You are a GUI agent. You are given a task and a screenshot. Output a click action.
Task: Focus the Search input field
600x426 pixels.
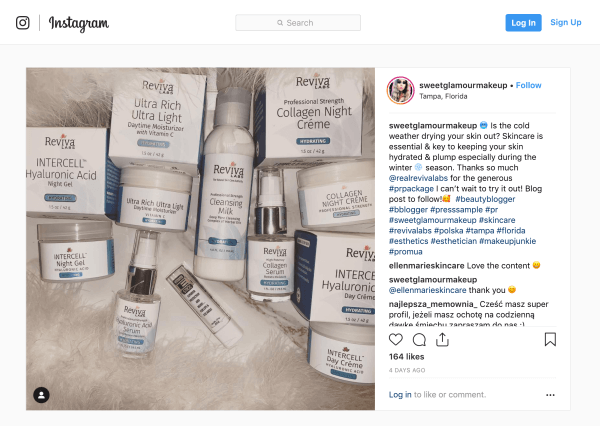[298, 23]
